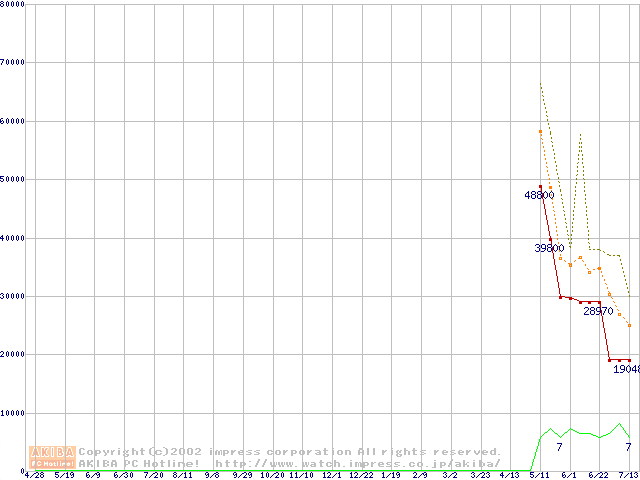Select the 39800 data label
The height and width of the screenshot is (480, 640).
coord(548,248)
